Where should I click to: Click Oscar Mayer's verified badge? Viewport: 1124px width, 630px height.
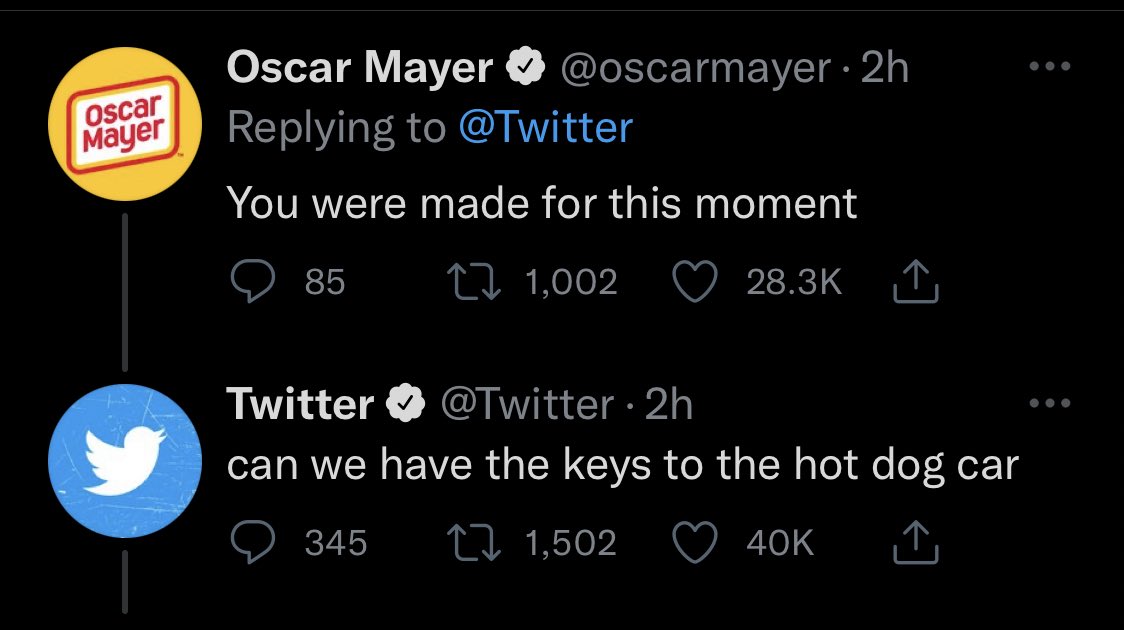point(526,68)
